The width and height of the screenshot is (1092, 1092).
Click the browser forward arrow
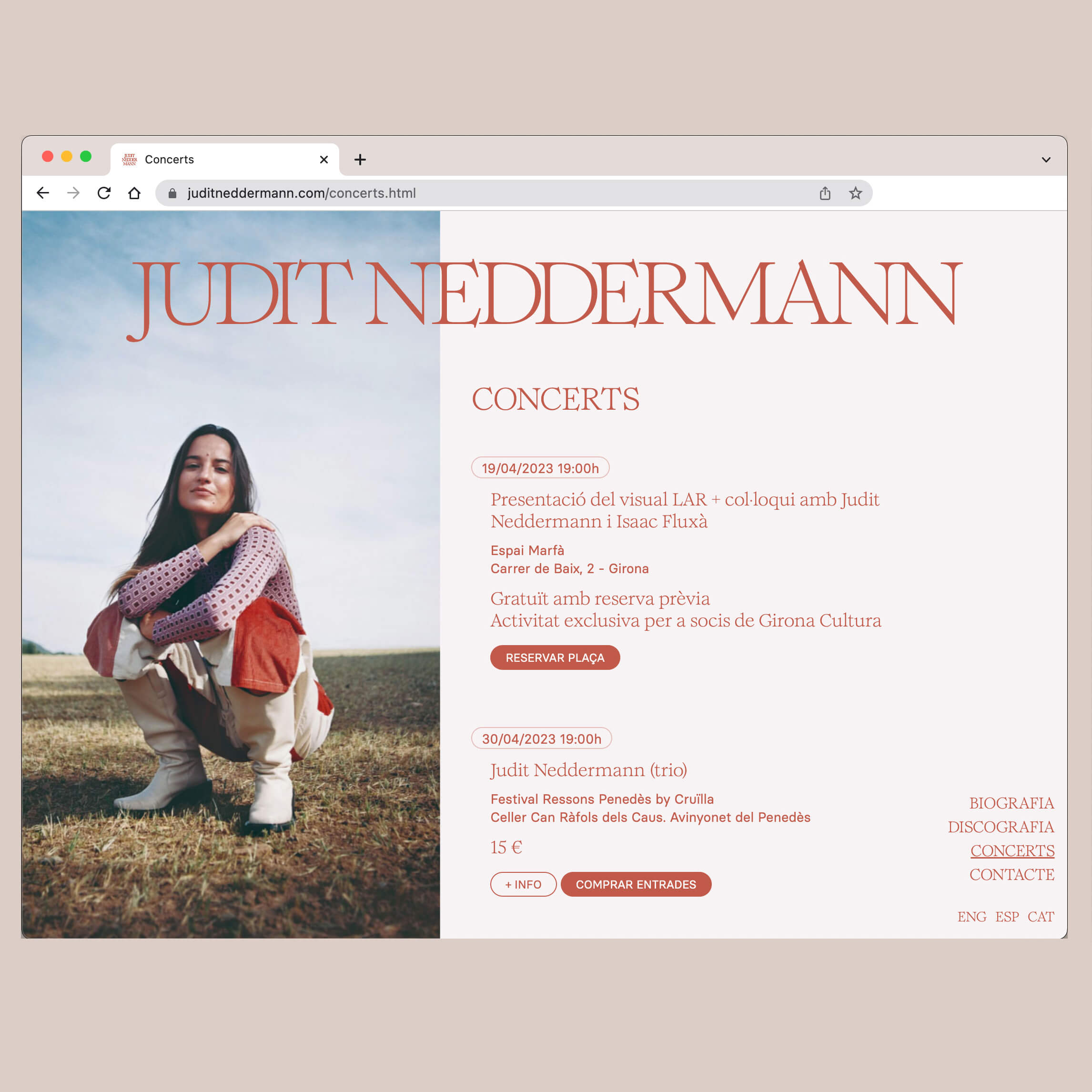coord(73,193)
